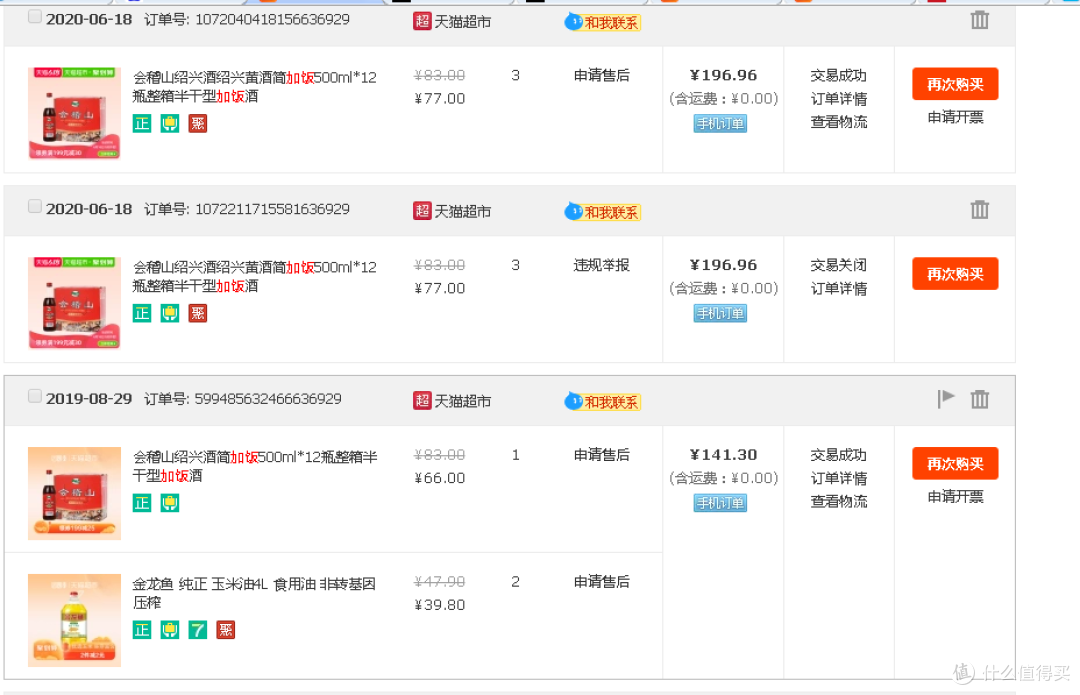Viewport: 1080px width, 695px height.
Task: Flag order 599485632466636929
Action: 946,398
